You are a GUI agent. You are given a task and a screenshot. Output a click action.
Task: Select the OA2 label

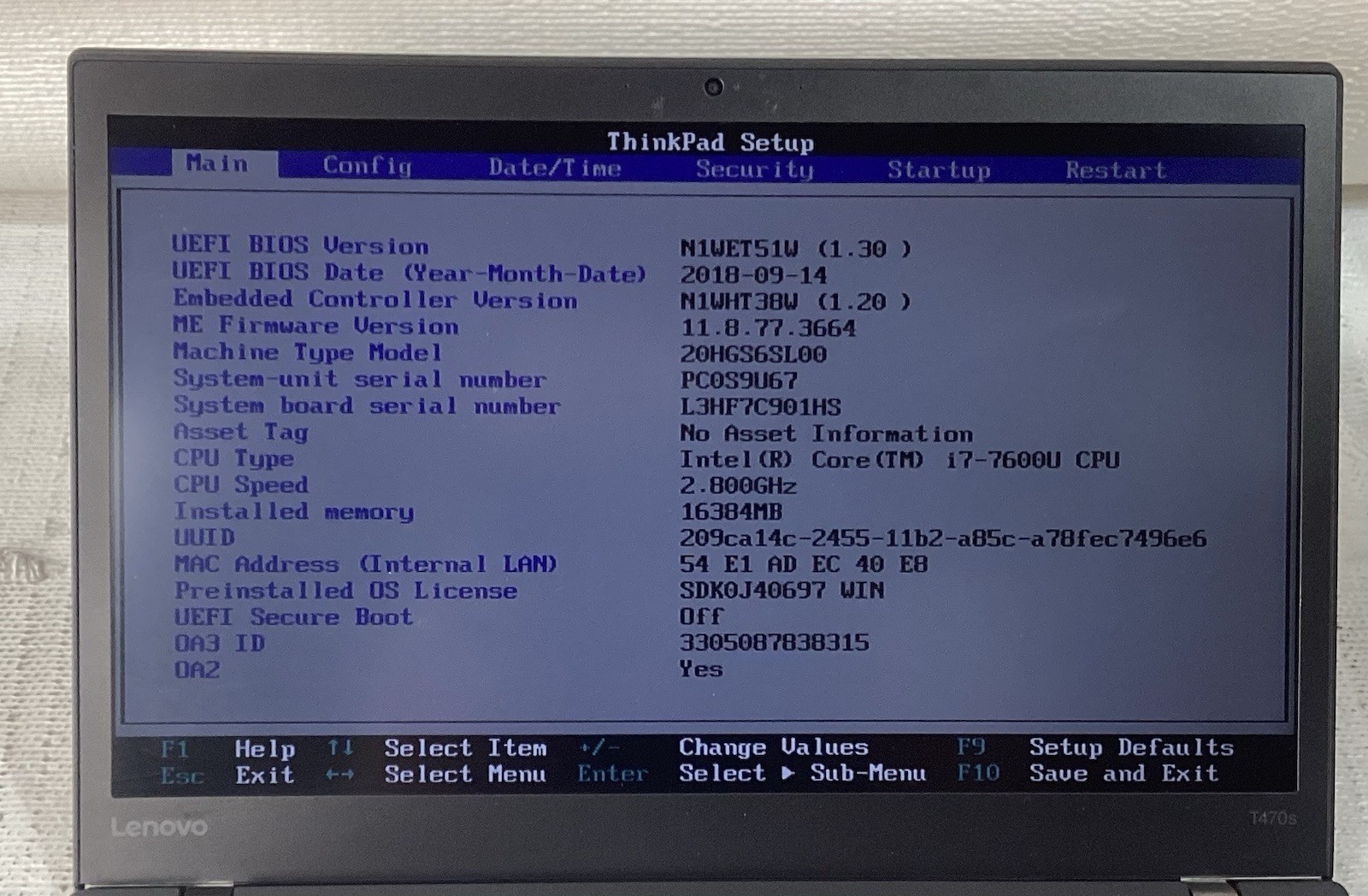point(198,669)
